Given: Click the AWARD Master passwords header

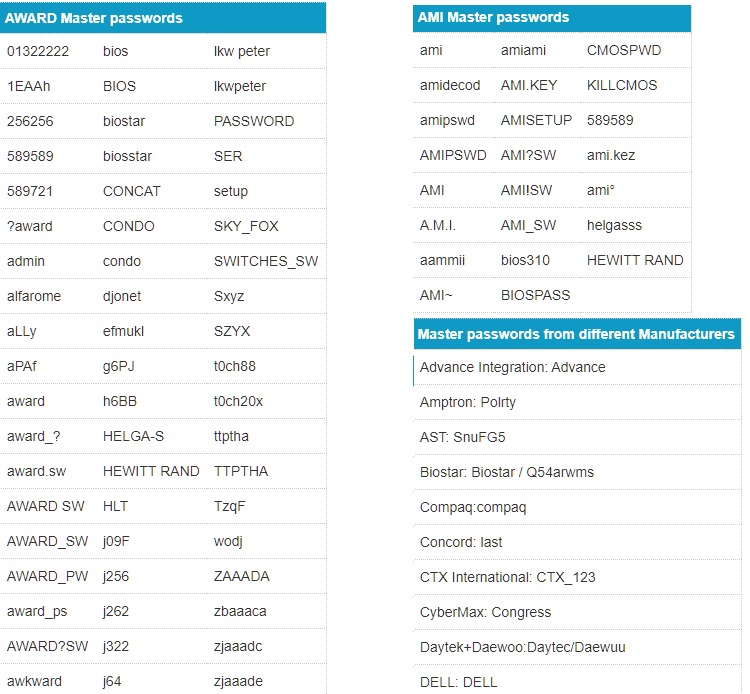Looking at the screenshot, I should (94, 18).
